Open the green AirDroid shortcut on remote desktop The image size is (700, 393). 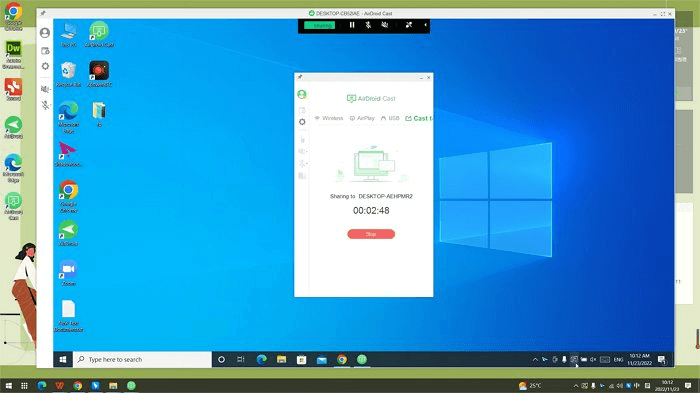point(68,233)
